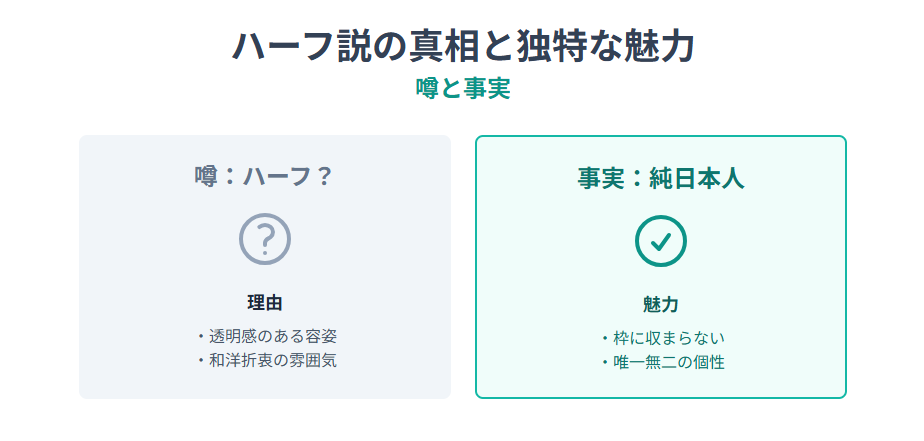Click the gray rumor card background
Viewport: 924px width, 441px height.
pos(265,266)
